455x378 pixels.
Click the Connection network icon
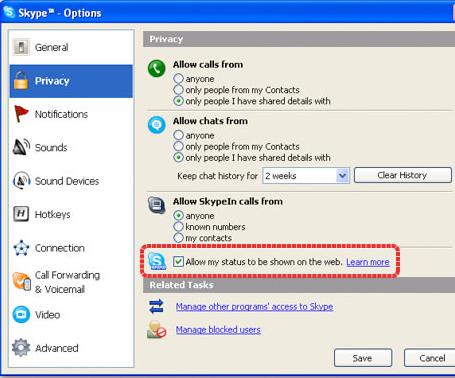point(21,248)
